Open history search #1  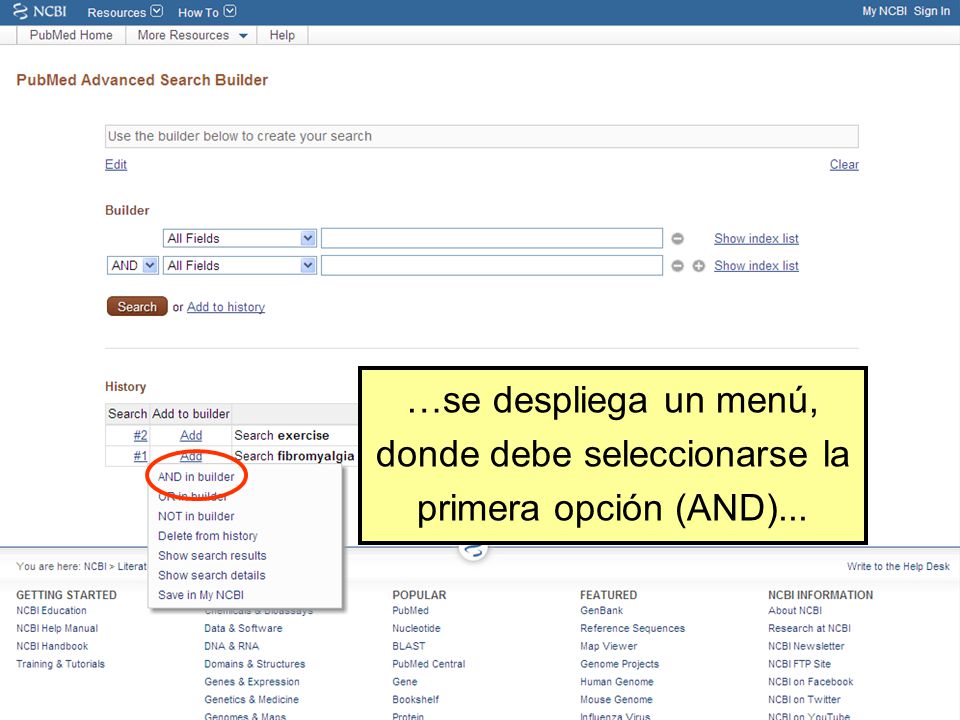pyautogui.click(x=140, y=456)
